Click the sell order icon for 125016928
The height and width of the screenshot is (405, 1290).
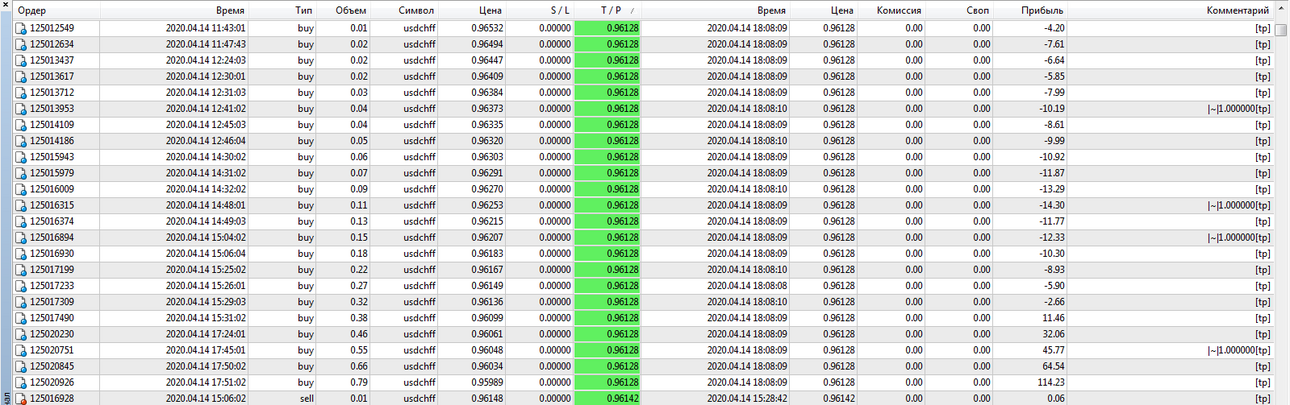tap(21, 398)
